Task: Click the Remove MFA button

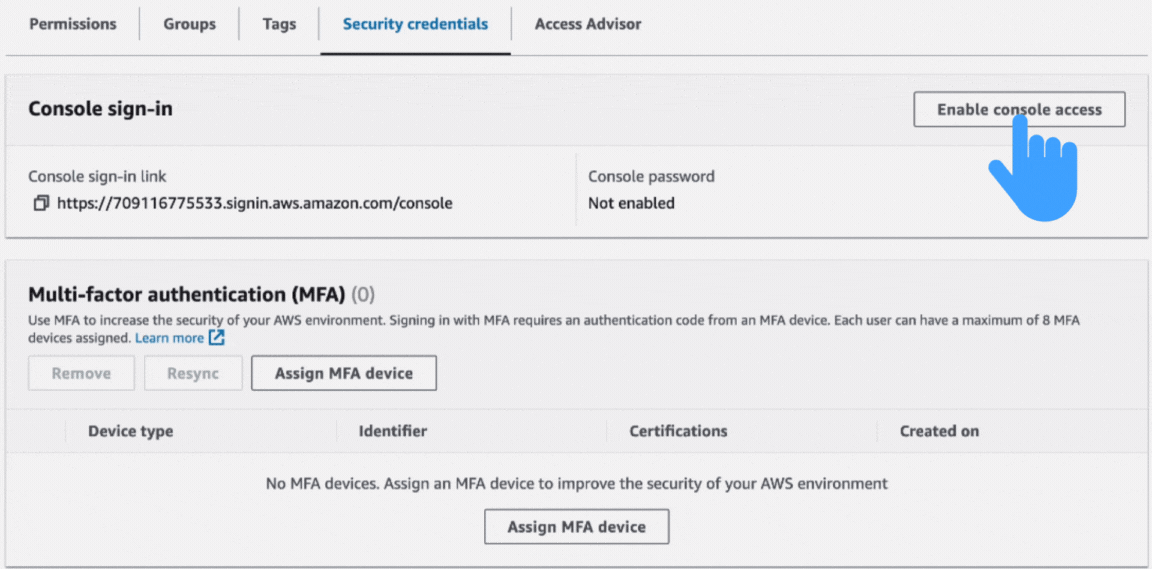Action: point(81,373)
